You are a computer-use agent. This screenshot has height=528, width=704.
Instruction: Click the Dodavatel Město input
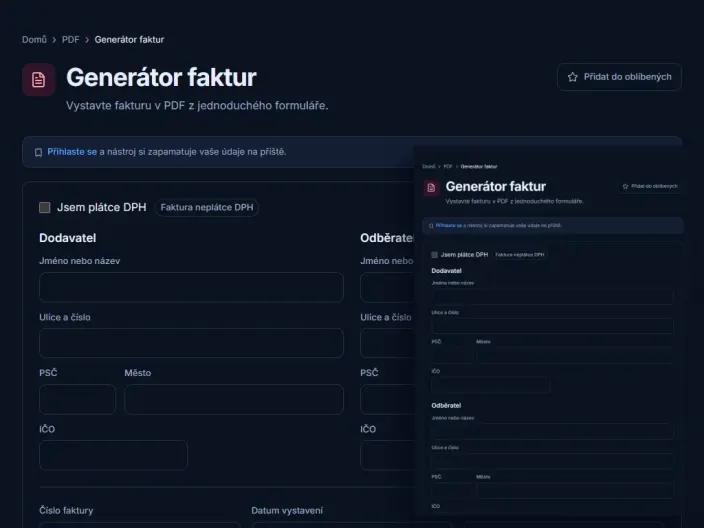click(x=234, y=399)
